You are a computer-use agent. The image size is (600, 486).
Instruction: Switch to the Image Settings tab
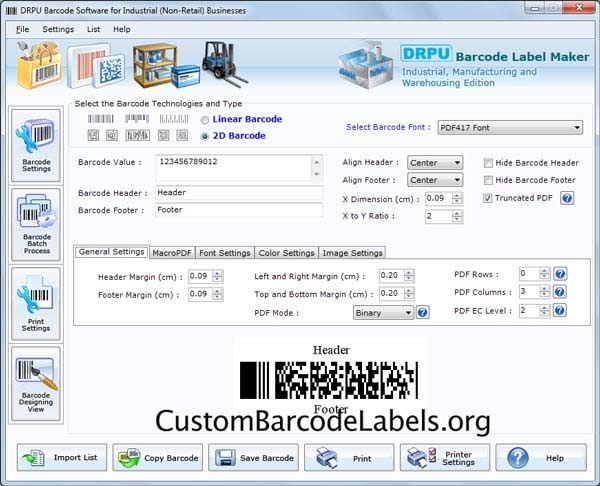(352, 253)
